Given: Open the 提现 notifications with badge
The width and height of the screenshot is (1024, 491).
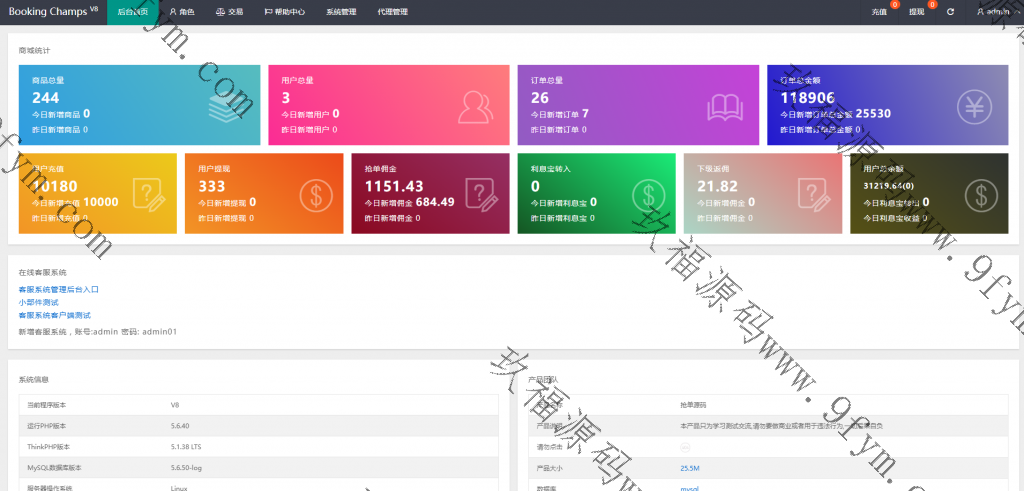Looking at the screenshot, I should point(916,12).
